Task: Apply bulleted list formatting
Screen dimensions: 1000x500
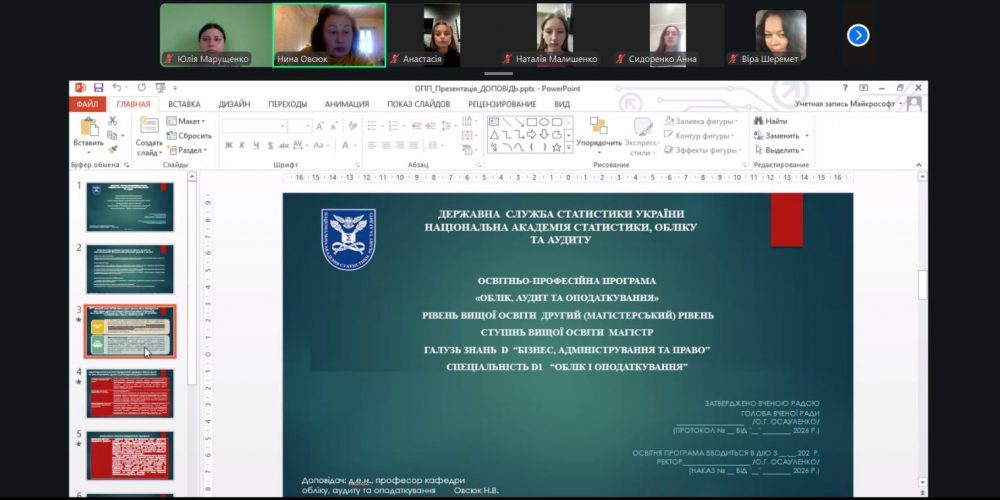Action: click(x=372, y=126)
